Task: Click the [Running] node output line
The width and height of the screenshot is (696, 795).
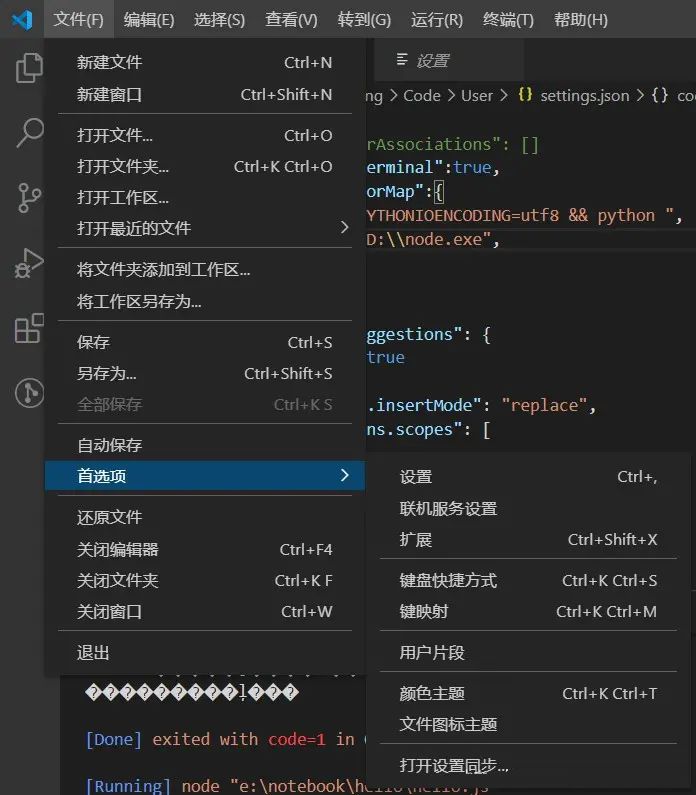Action: [x=286, y=786]
